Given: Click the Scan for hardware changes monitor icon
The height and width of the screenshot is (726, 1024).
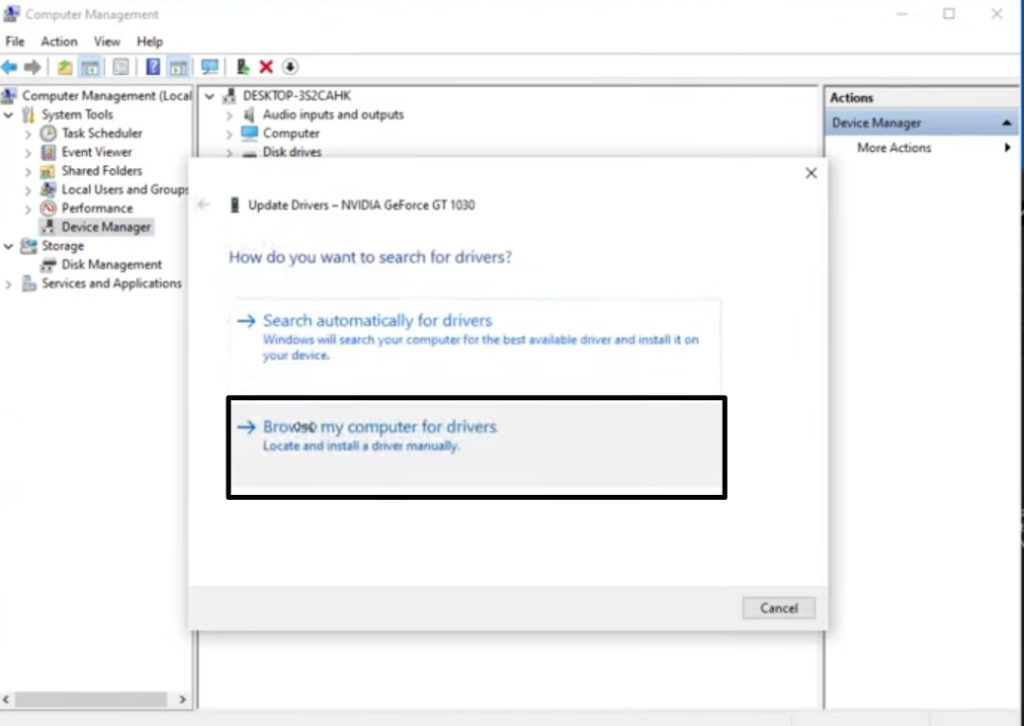Looking at the screenshot, I should coord(210,67).
